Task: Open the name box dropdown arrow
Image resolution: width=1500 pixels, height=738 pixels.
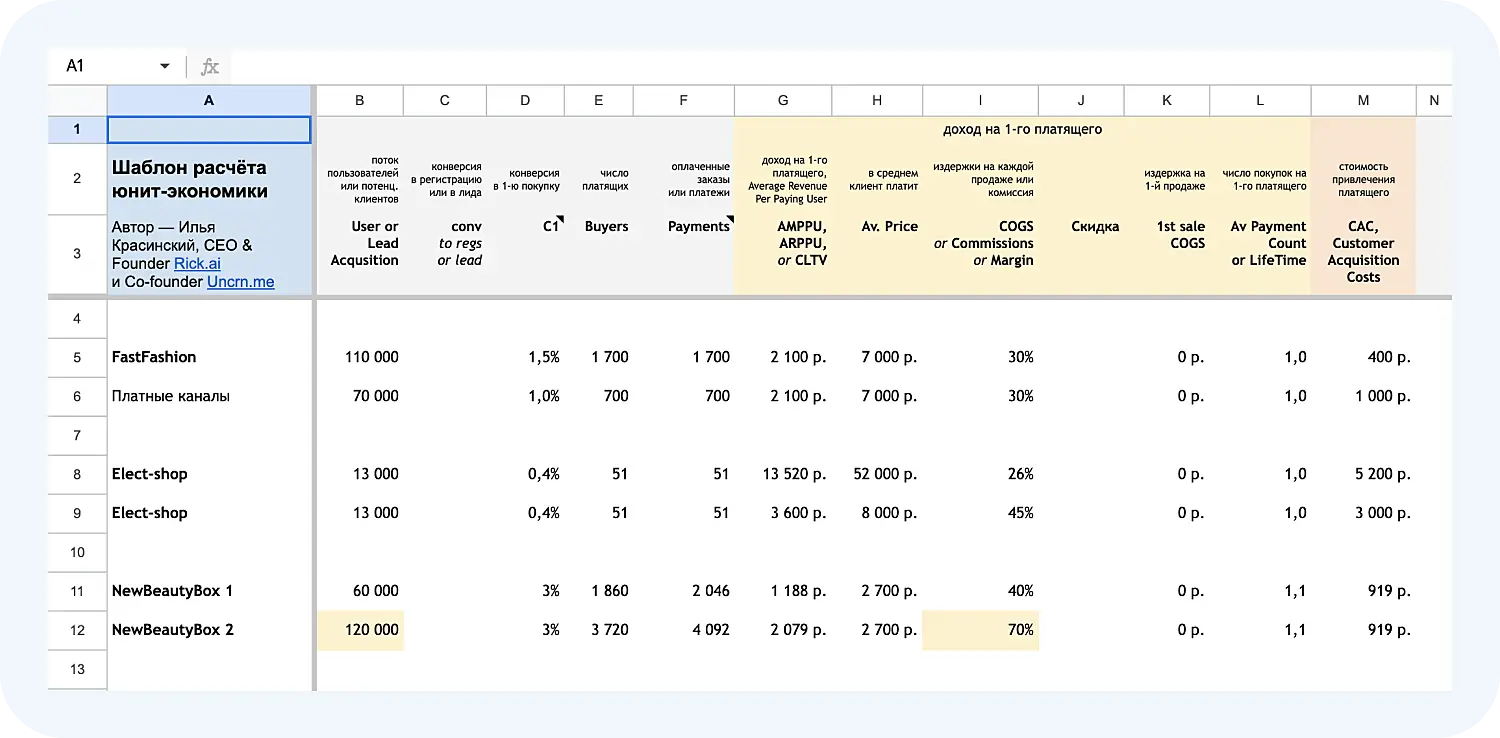Action: pos(165,67)
